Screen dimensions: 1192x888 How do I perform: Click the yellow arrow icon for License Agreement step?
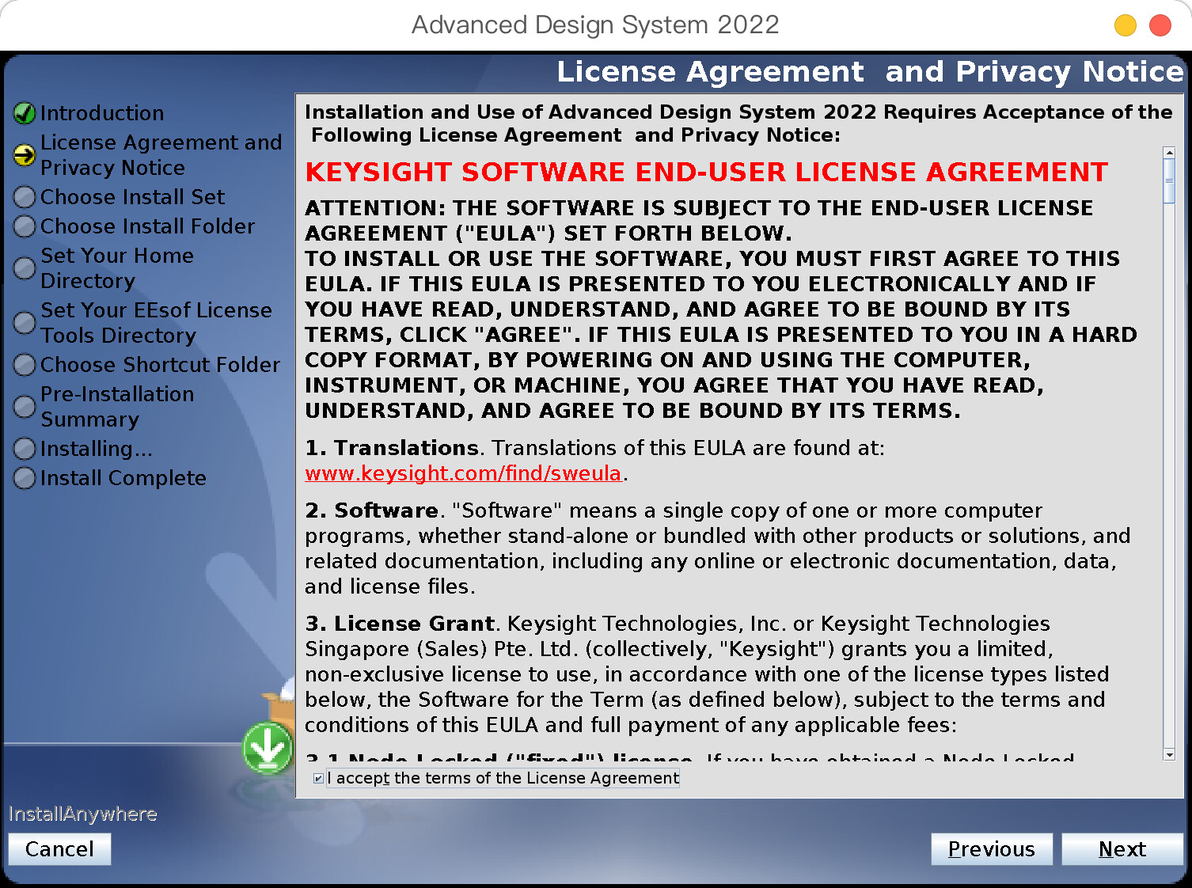24,155
